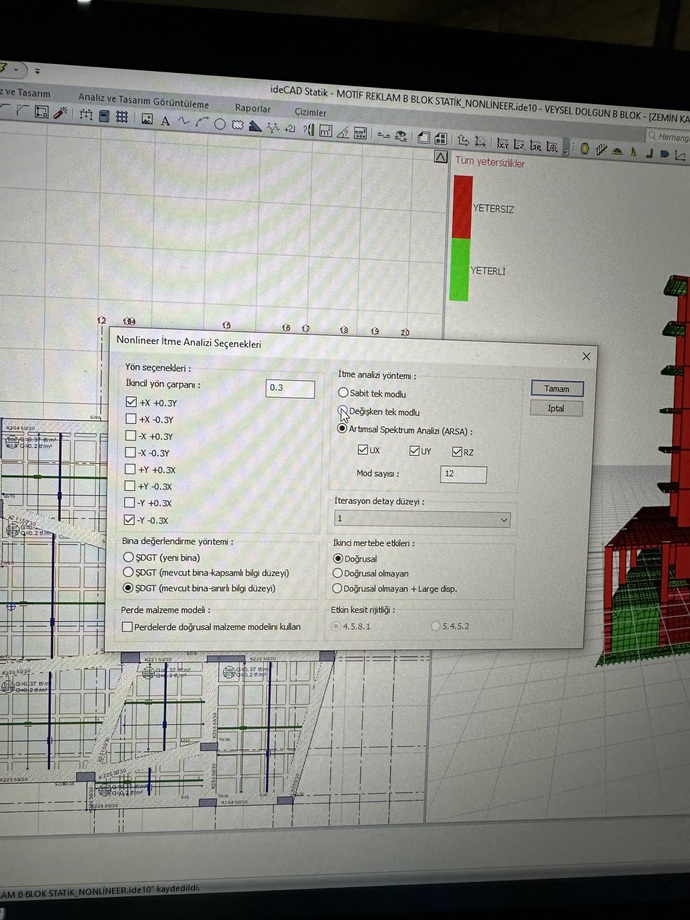Select 'Değişken tek modlu' radio option
This screenshot has width=690, height=920.
tap(343, 410)
